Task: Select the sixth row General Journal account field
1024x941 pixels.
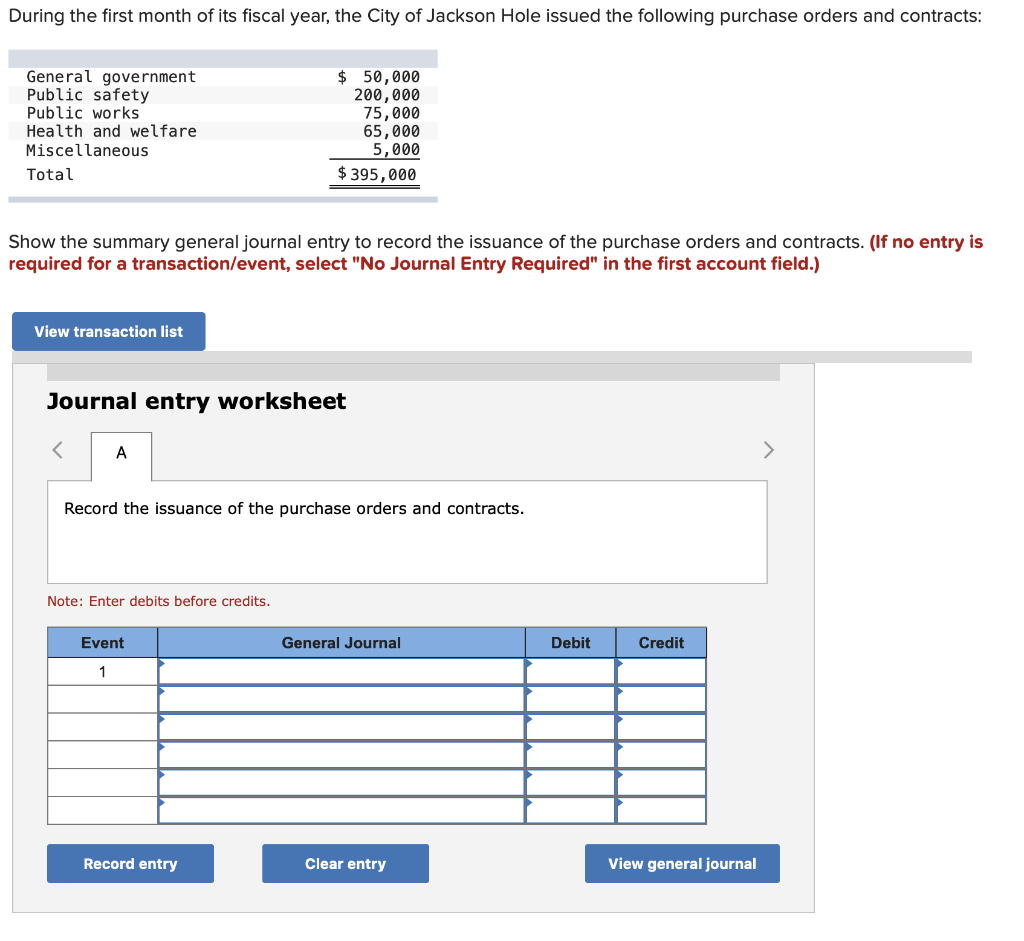Action: click(x=342, y=810)
